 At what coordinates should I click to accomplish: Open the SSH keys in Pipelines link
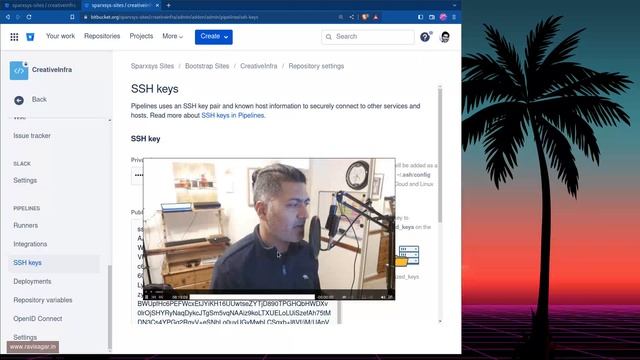[x=233, y=116]
